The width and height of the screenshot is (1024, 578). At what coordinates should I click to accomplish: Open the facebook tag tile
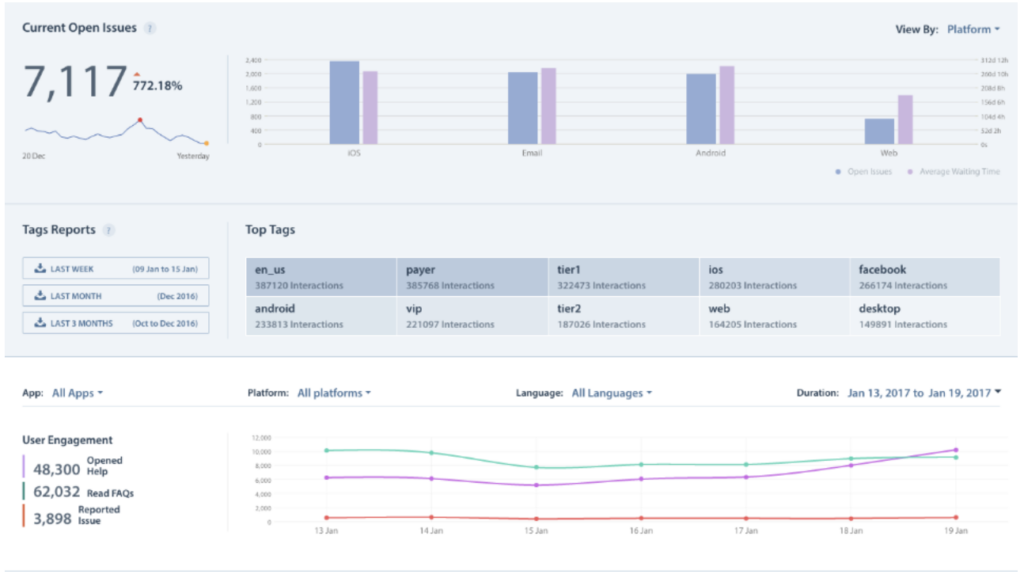[x=925, y=277]
